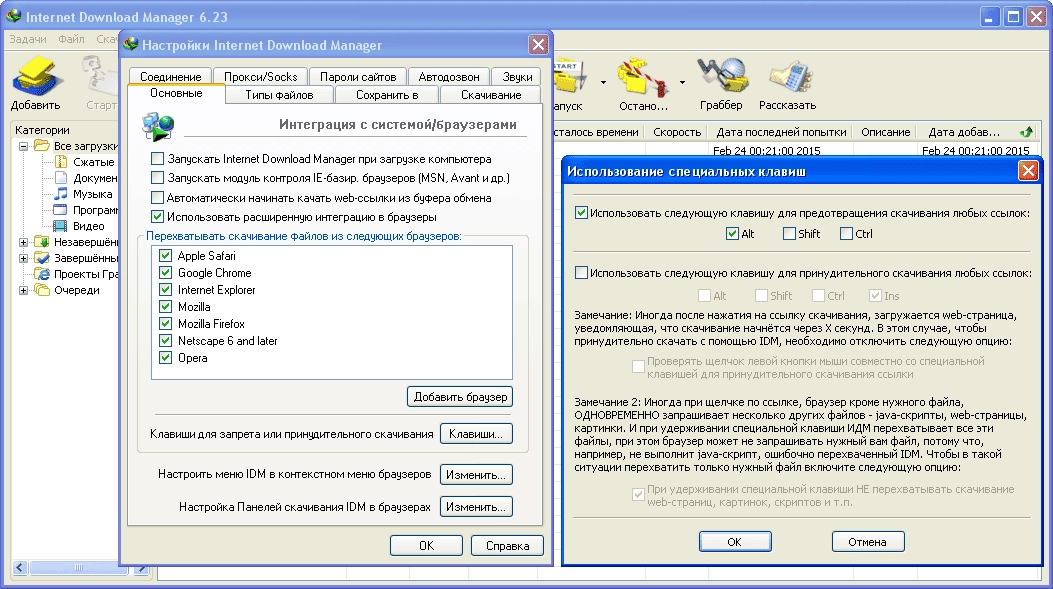The width and height of the screenshot is (1053, 589).
Task: Click the Скорость column header
Action: coord(677,132)
